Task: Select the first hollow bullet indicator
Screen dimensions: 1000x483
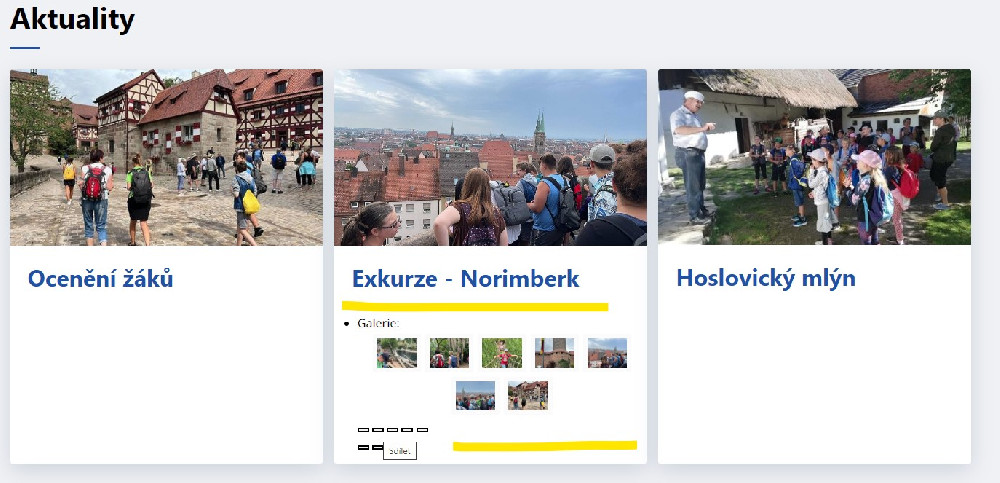Action: 364,430
